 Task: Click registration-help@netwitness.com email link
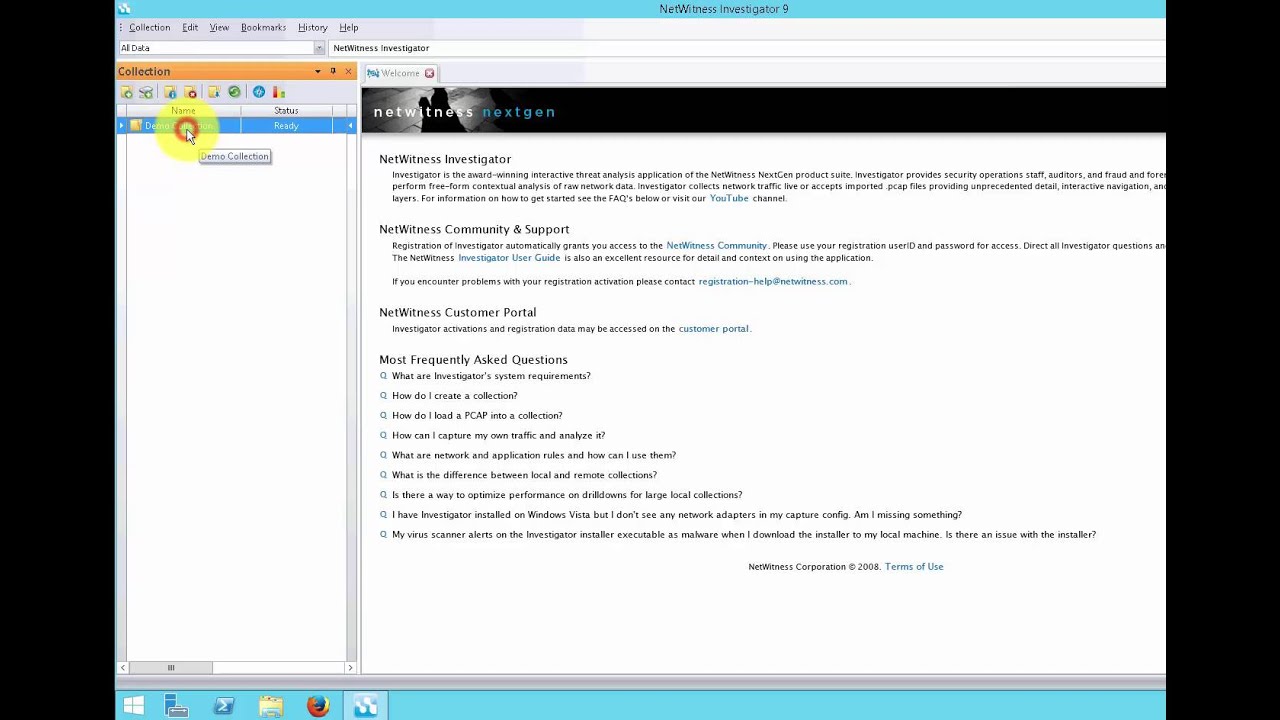tap(773, 281)
